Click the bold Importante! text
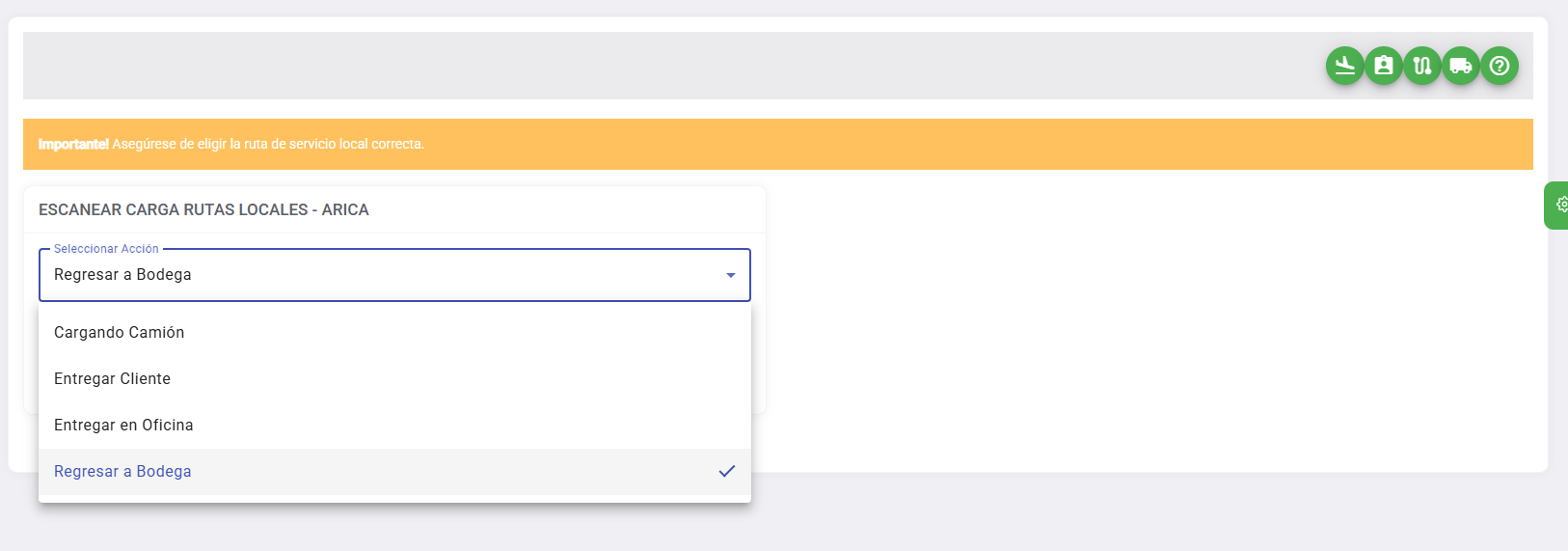 pos(73,144)
